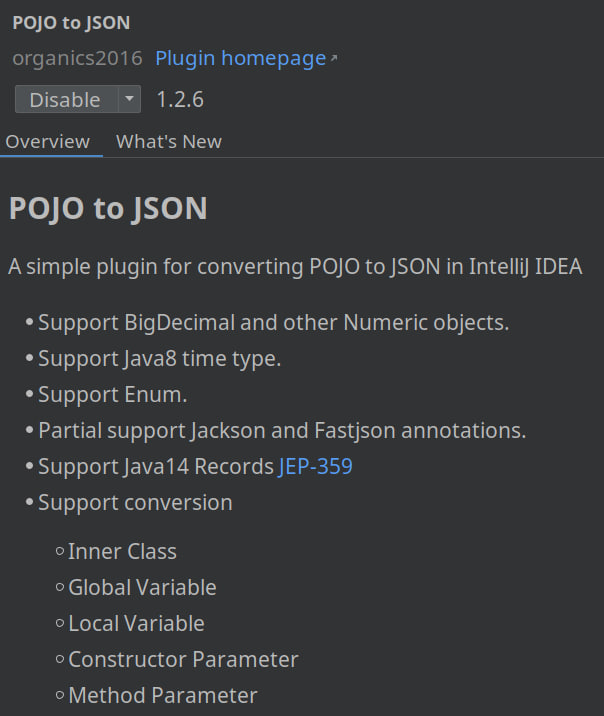Click the Disable plugin button
604x716 pixels.
click(65, 100)
